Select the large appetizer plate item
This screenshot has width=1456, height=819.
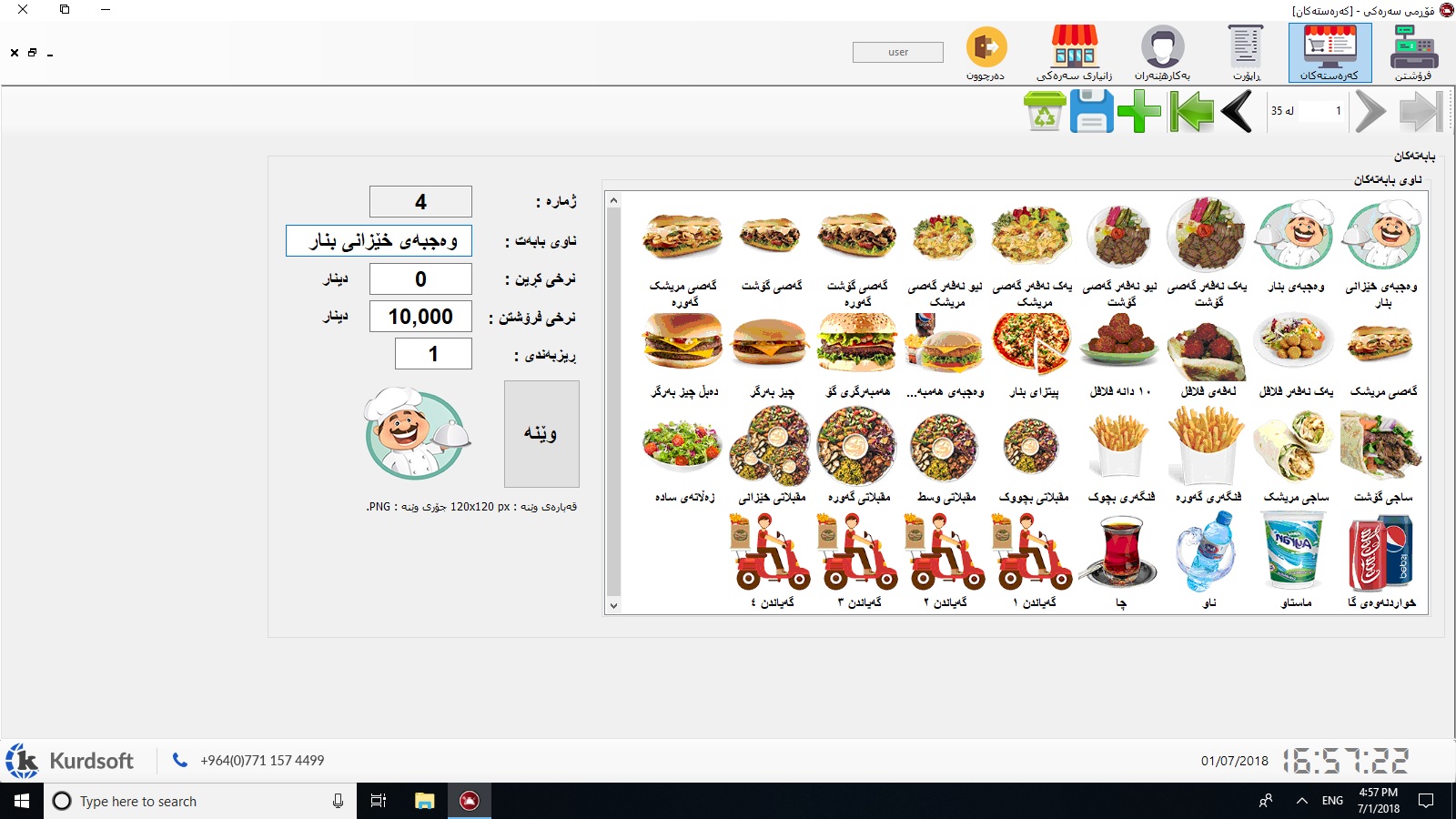point(858,455)
